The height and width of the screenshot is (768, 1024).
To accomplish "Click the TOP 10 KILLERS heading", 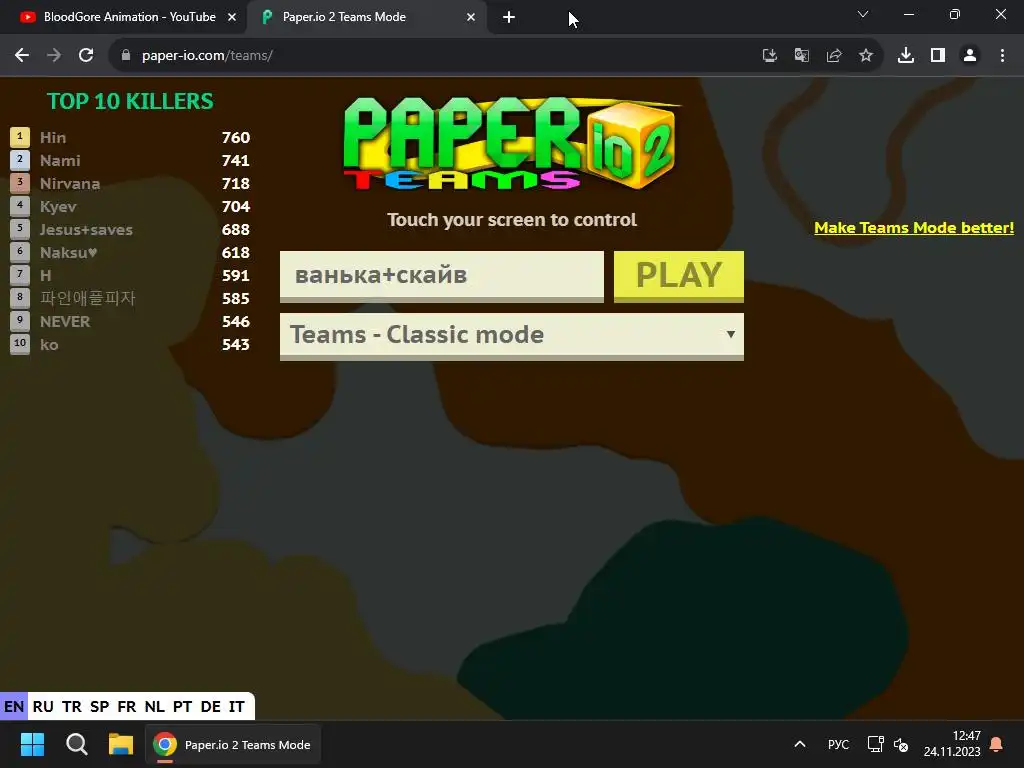I will point(130,102).
